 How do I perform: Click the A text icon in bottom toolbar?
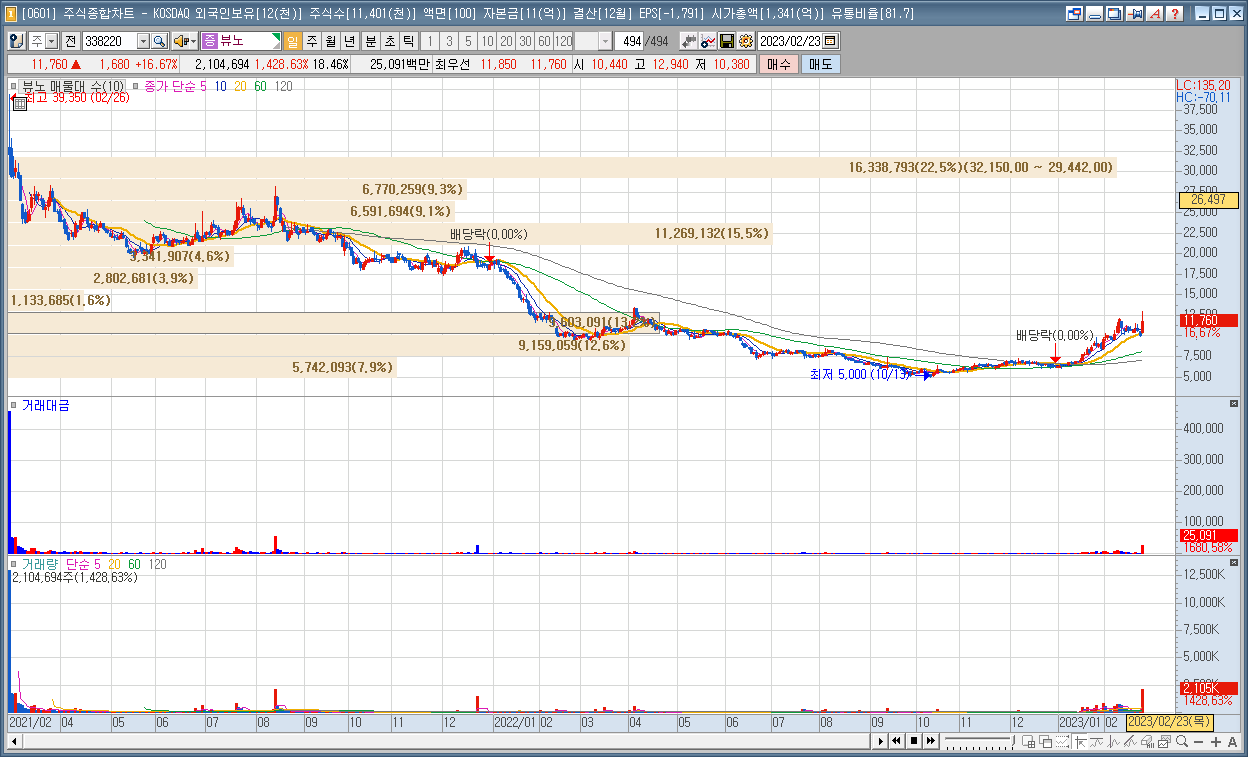point(1232,741)
